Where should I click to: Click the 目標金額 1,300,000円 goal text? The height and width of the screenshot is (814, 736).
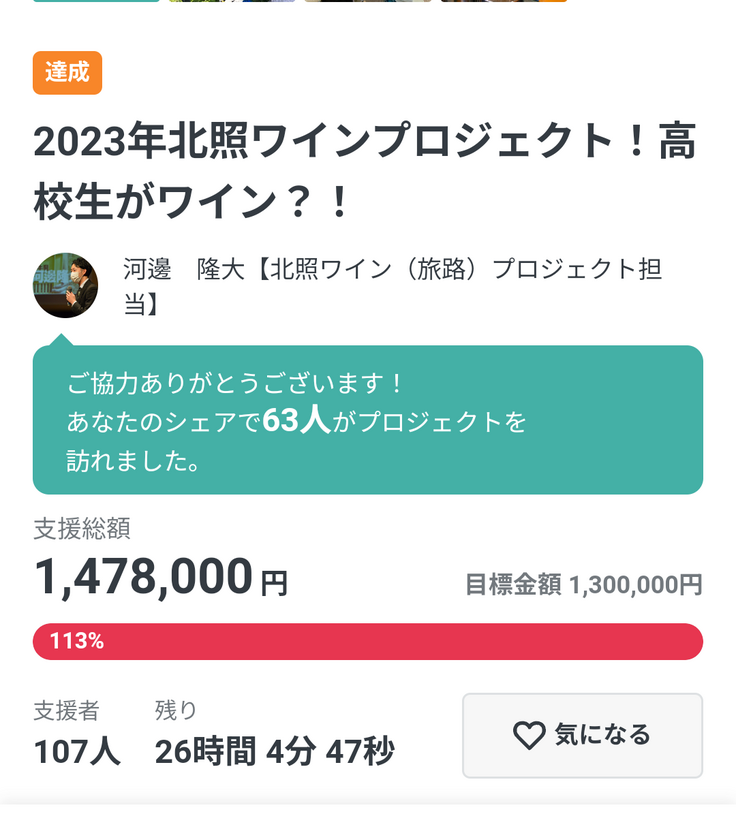[583, 585]
